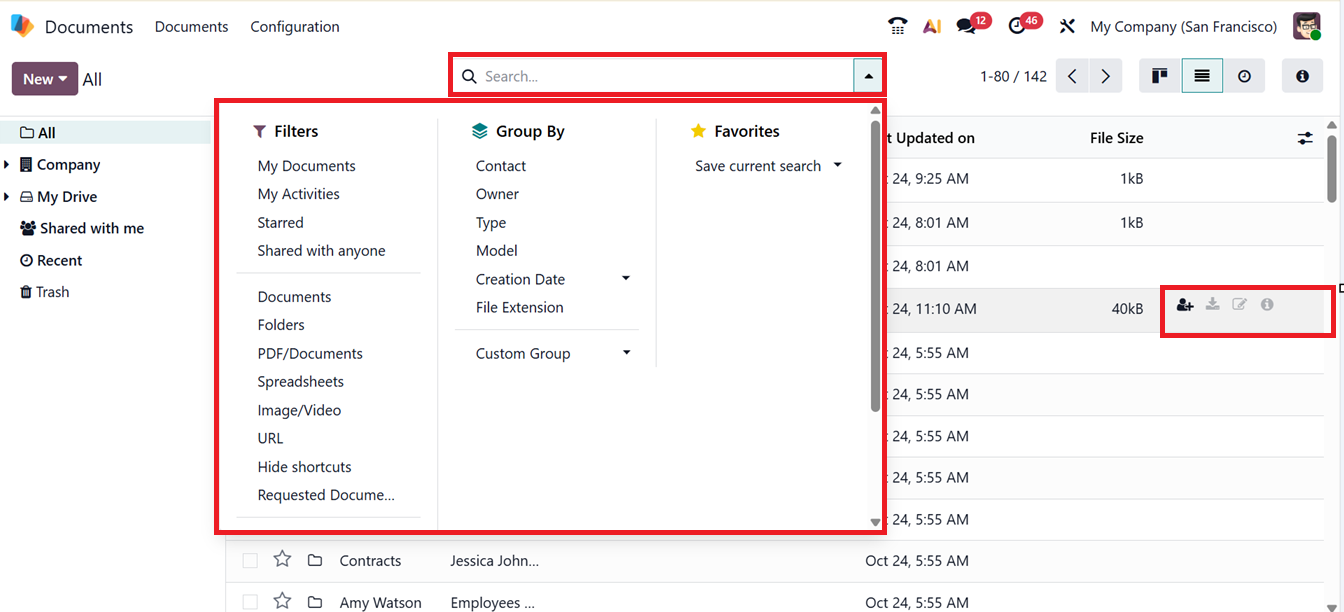1344x612 pixels.
Task: Tick the checkbox for Contracts row
Action: pyautogui.click(x=250, y=561)
